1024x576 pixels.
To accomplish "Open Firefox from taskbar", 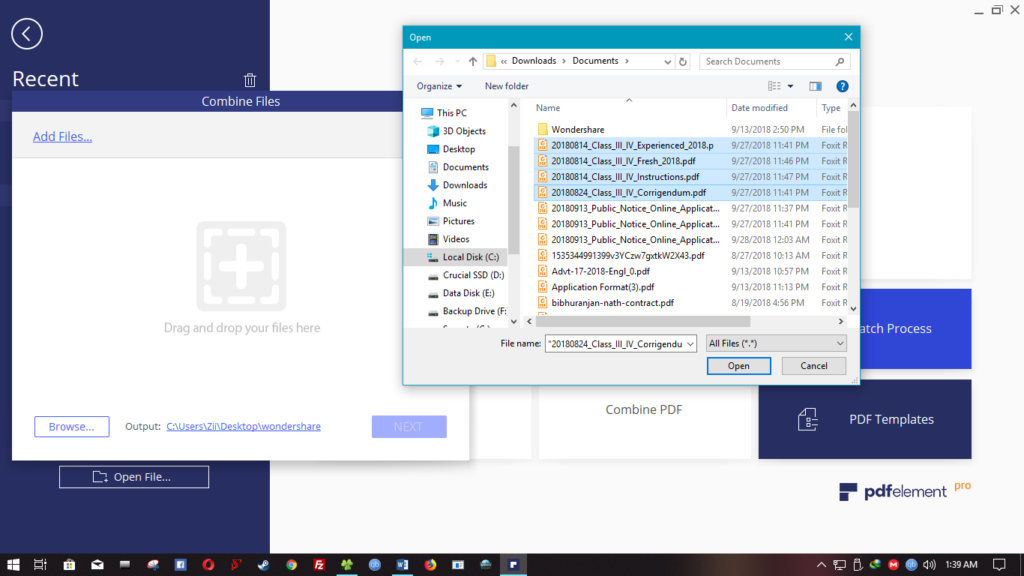I will pos(430,565).
